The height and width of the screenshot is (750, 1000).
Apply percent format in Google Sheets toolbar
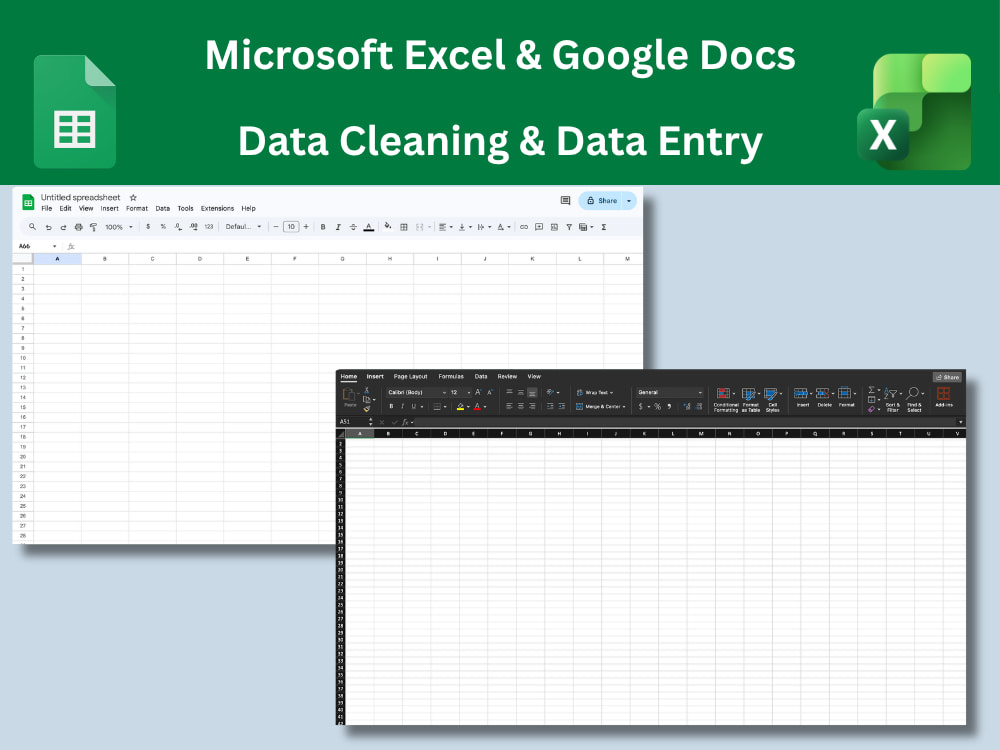click(x=163, y=226)
